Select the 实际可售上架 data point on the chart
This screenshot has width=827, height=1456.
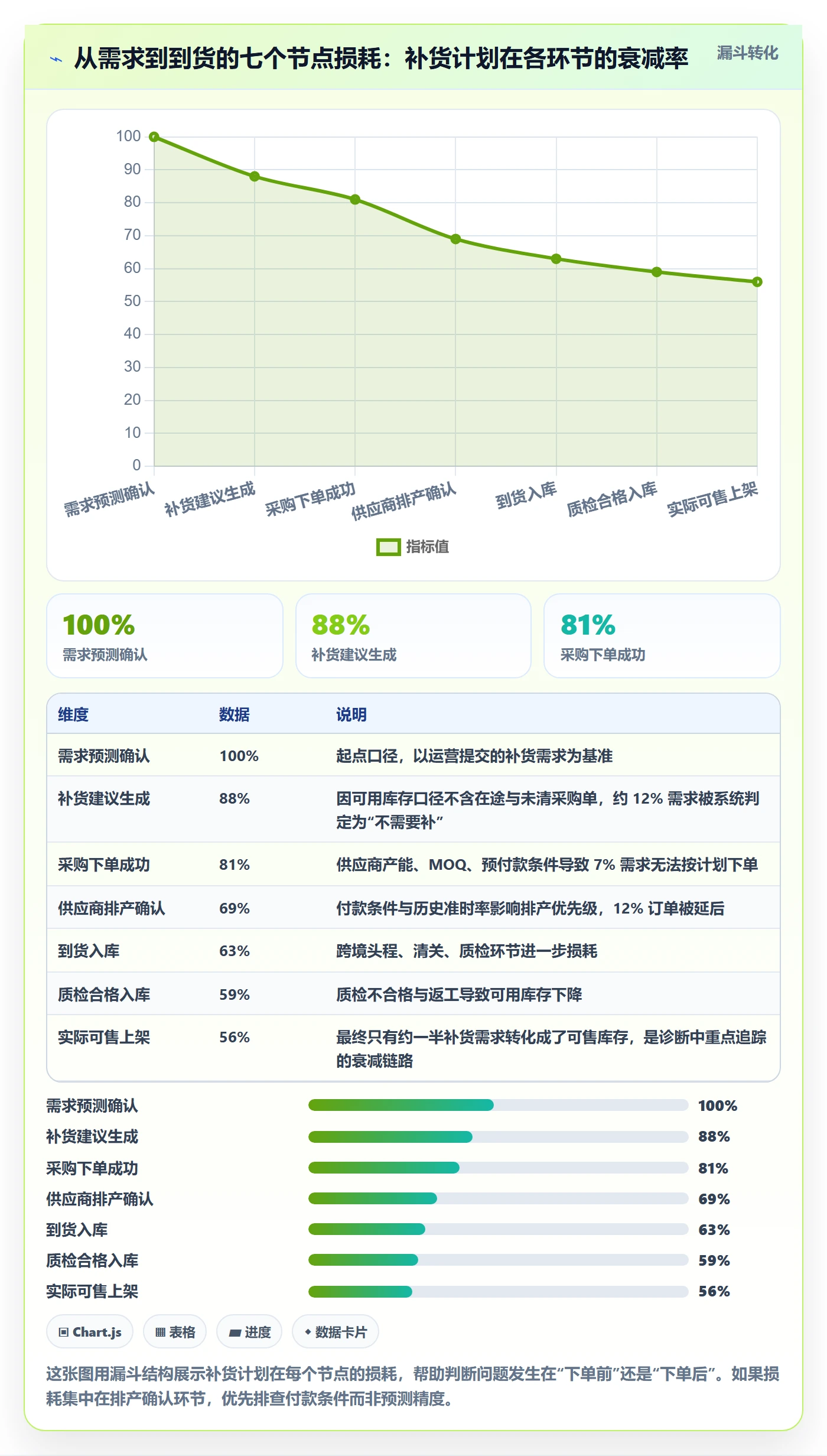[x=757, y=282]
